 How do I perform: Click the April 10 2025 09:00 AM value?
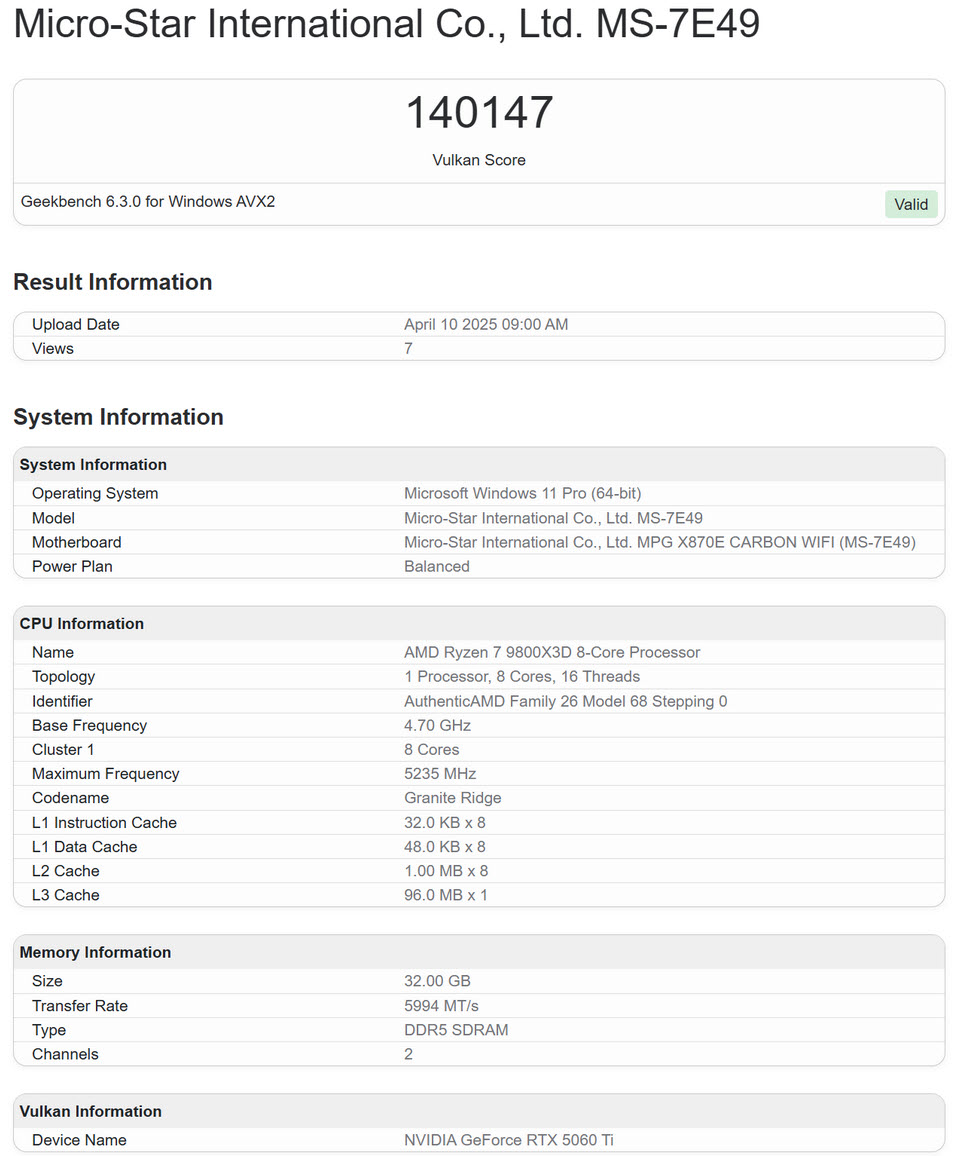coord(486,324)
